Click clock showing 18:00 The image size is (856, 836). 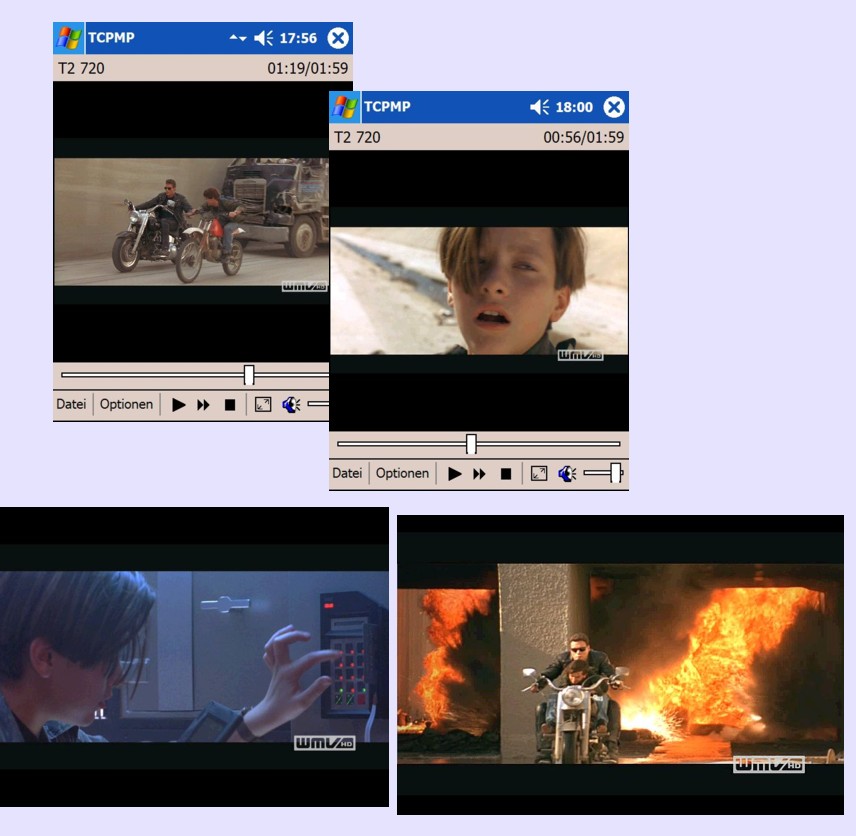tap(574, 107)
